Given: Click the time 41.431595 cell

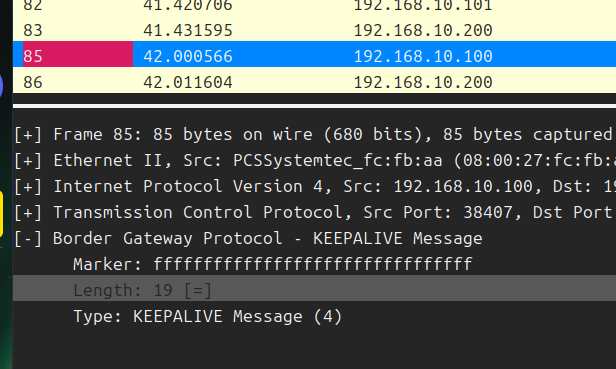Looking at the screenshot, I should point(188,30).
